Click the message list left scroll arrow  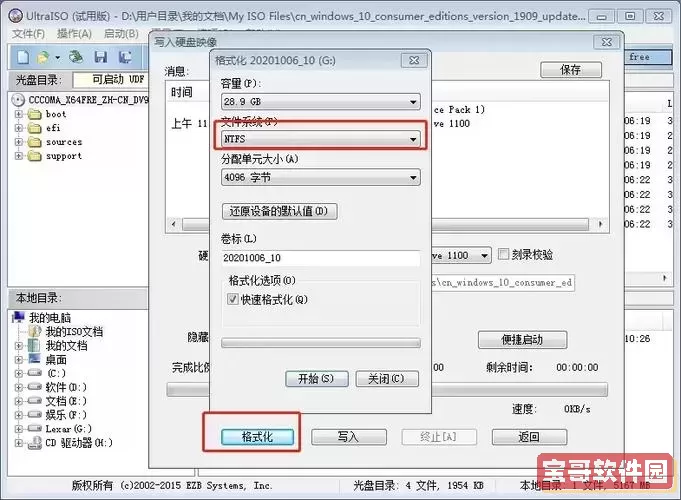(174, 224)
